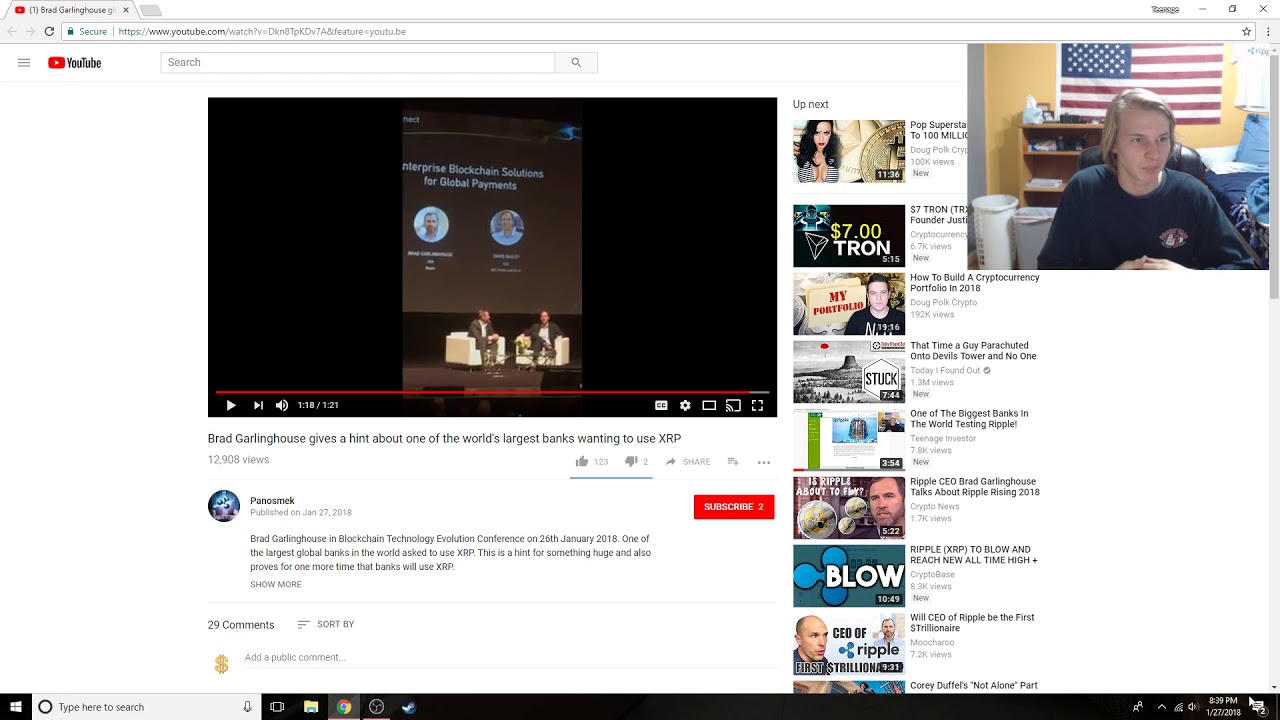Reload the page with the browser refresh button
Viewport: 1280px width, 720px height.
coord(49,31)
